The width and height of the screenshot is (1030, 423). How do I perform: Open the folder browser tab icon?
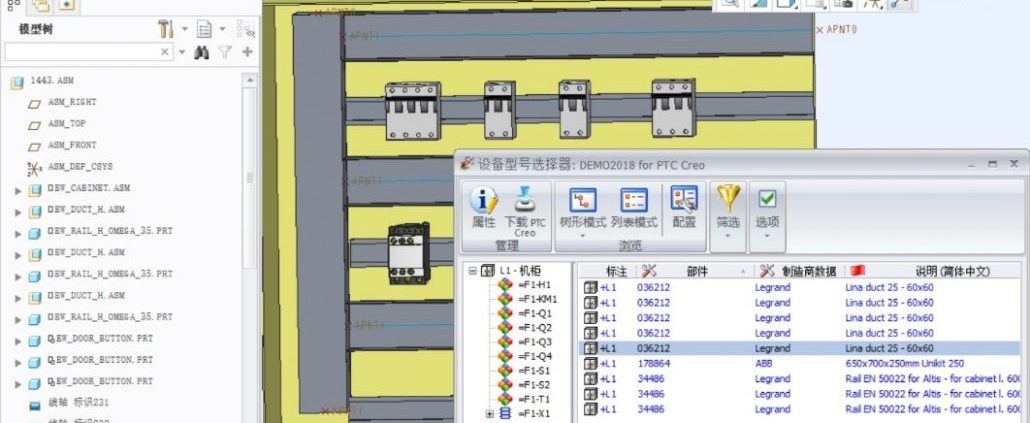(x=41, y=5)
